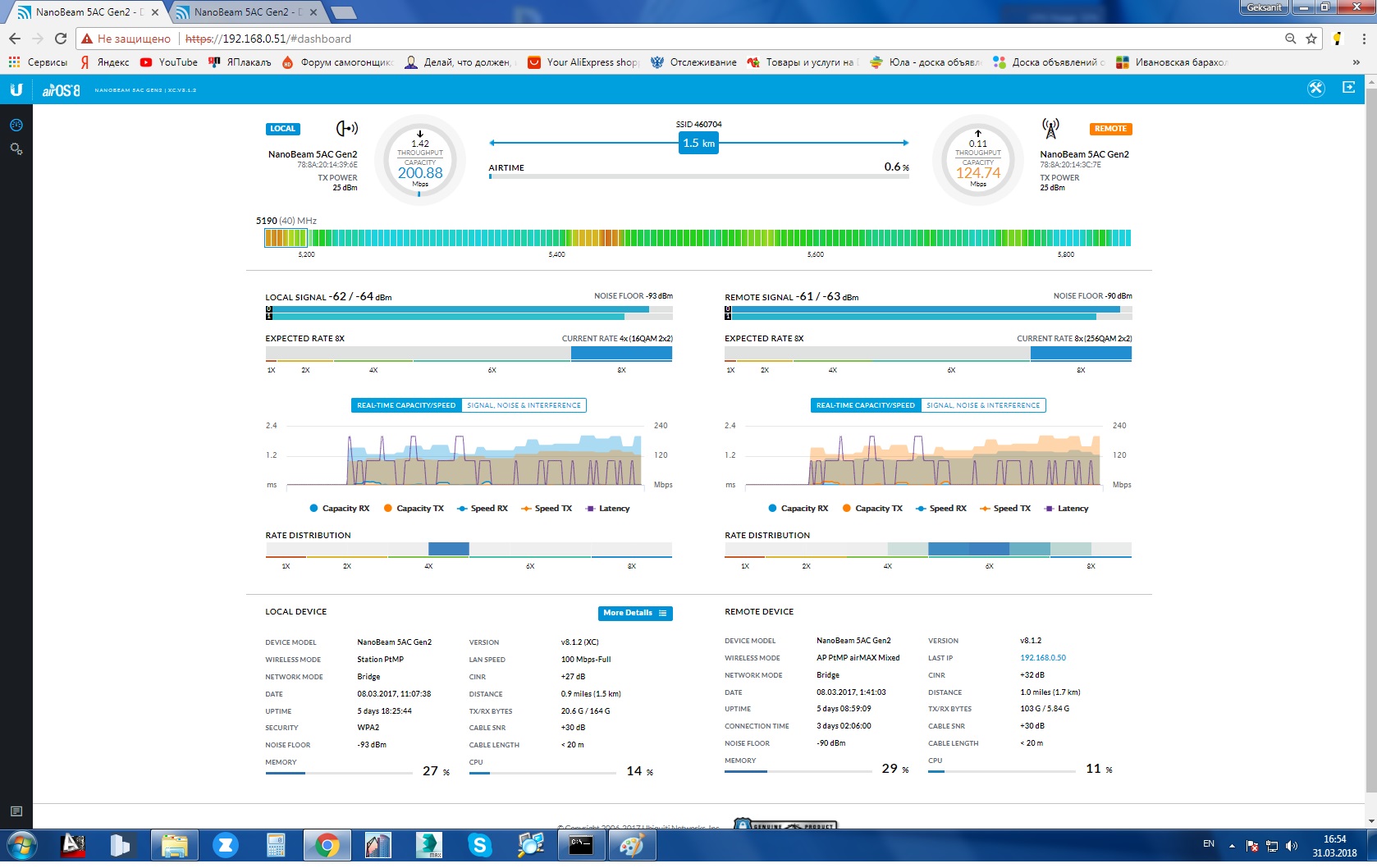Open Windows Explorer from taskbar

pos(174,845)
